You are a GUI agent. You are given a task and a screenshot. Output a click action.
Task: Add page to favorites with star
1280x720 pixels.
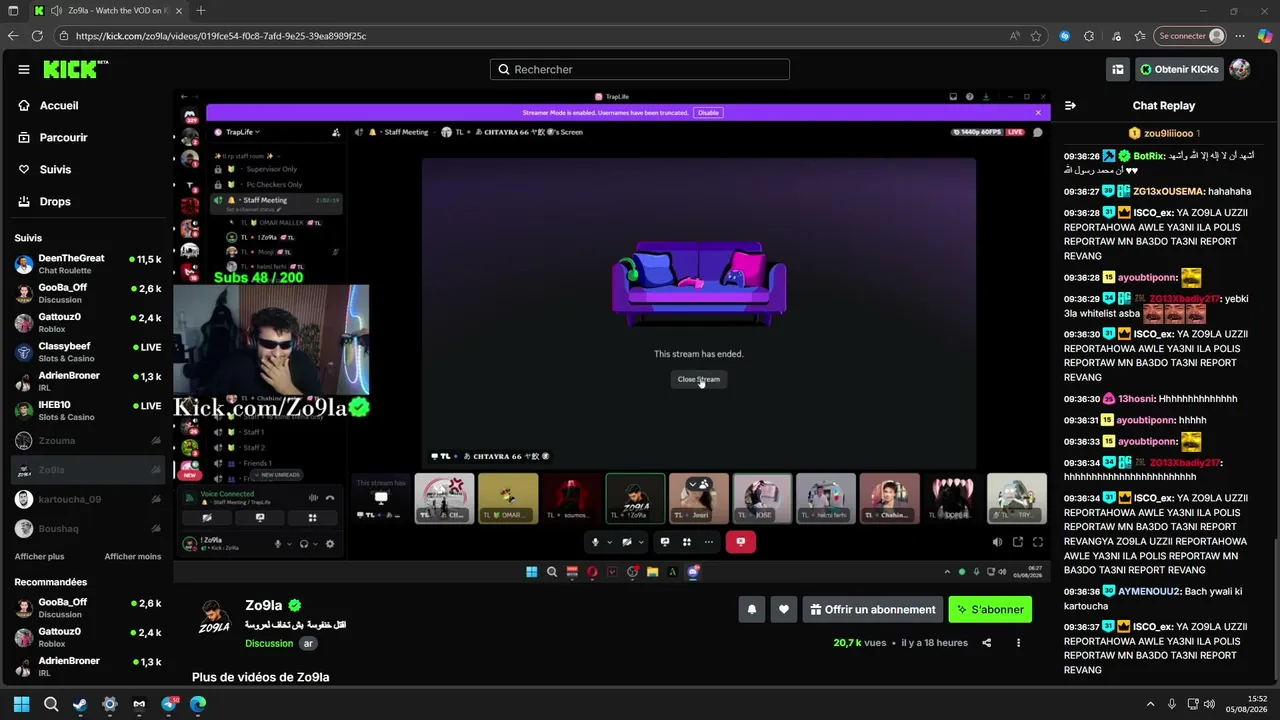click(x=1036, y=36)
